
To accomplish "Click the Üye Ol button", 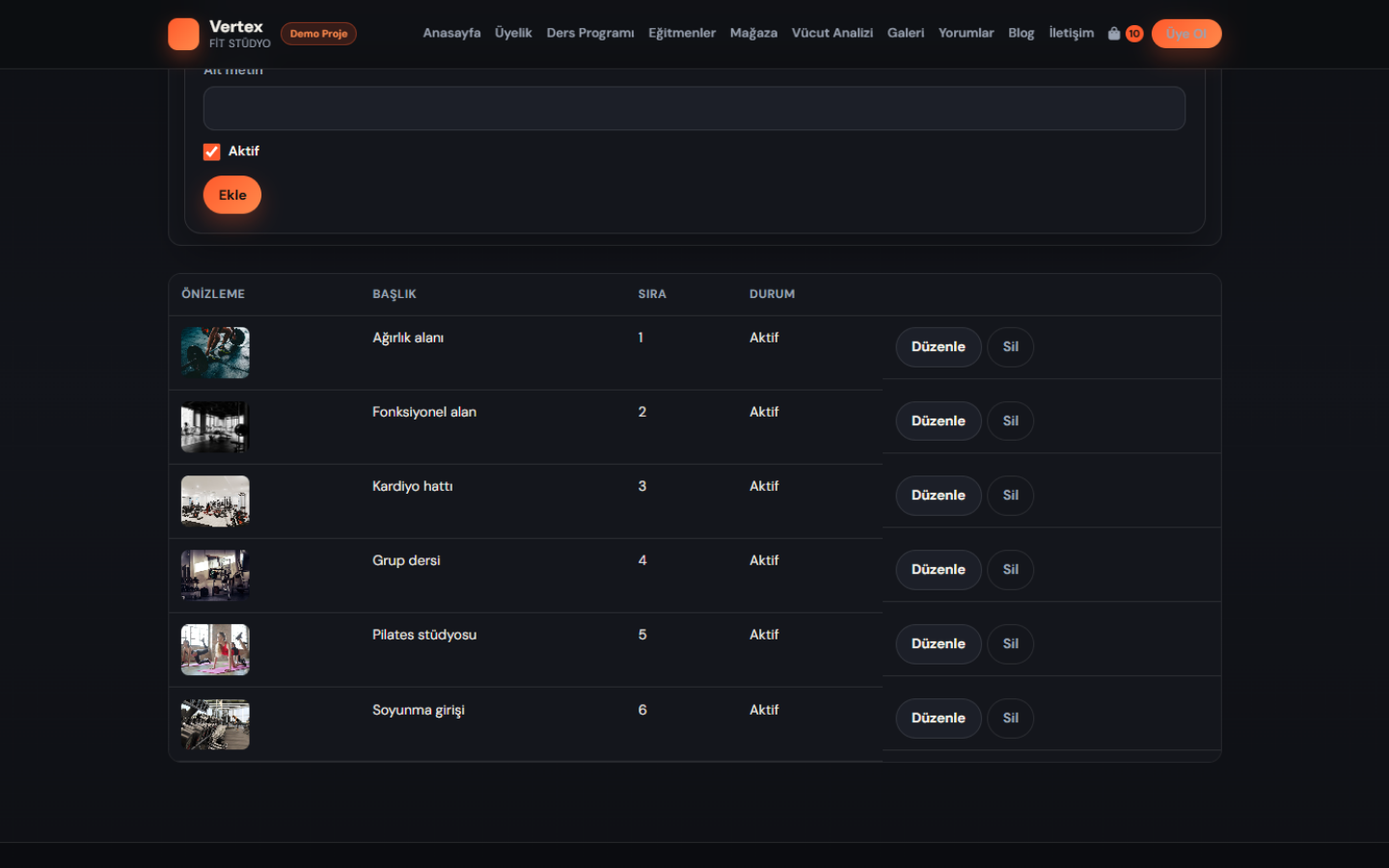I will (1186, 34).
